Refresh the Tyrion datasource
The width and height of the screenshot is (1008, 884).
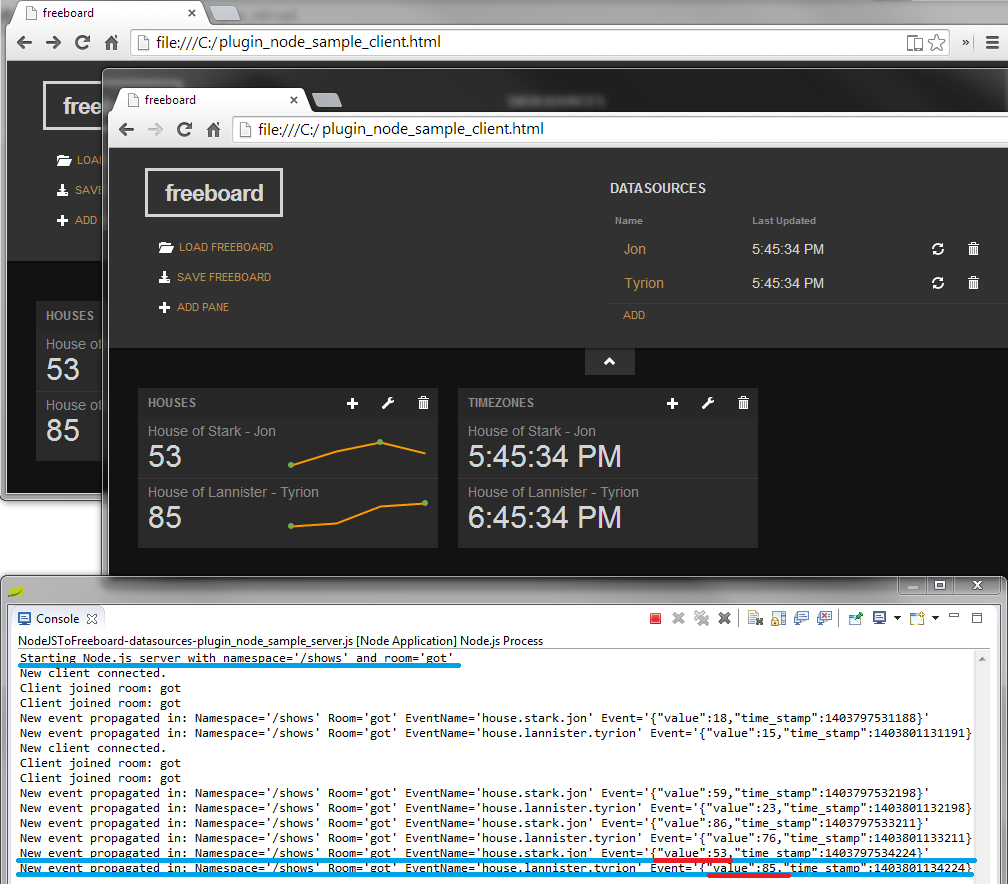point(938,283)
